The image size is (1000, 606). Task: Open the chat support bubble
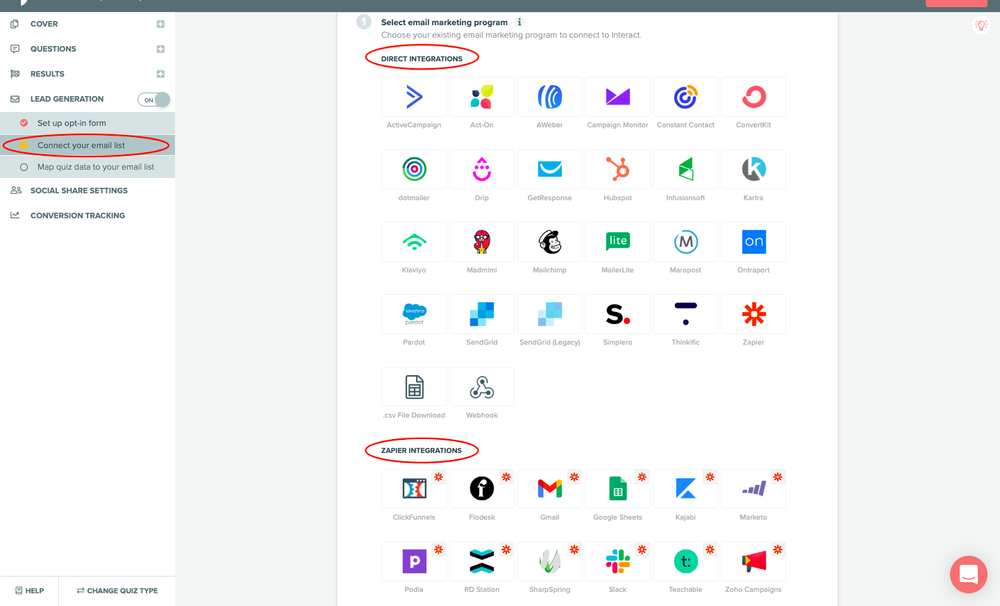pyautogui.click(x=968, y=574)
